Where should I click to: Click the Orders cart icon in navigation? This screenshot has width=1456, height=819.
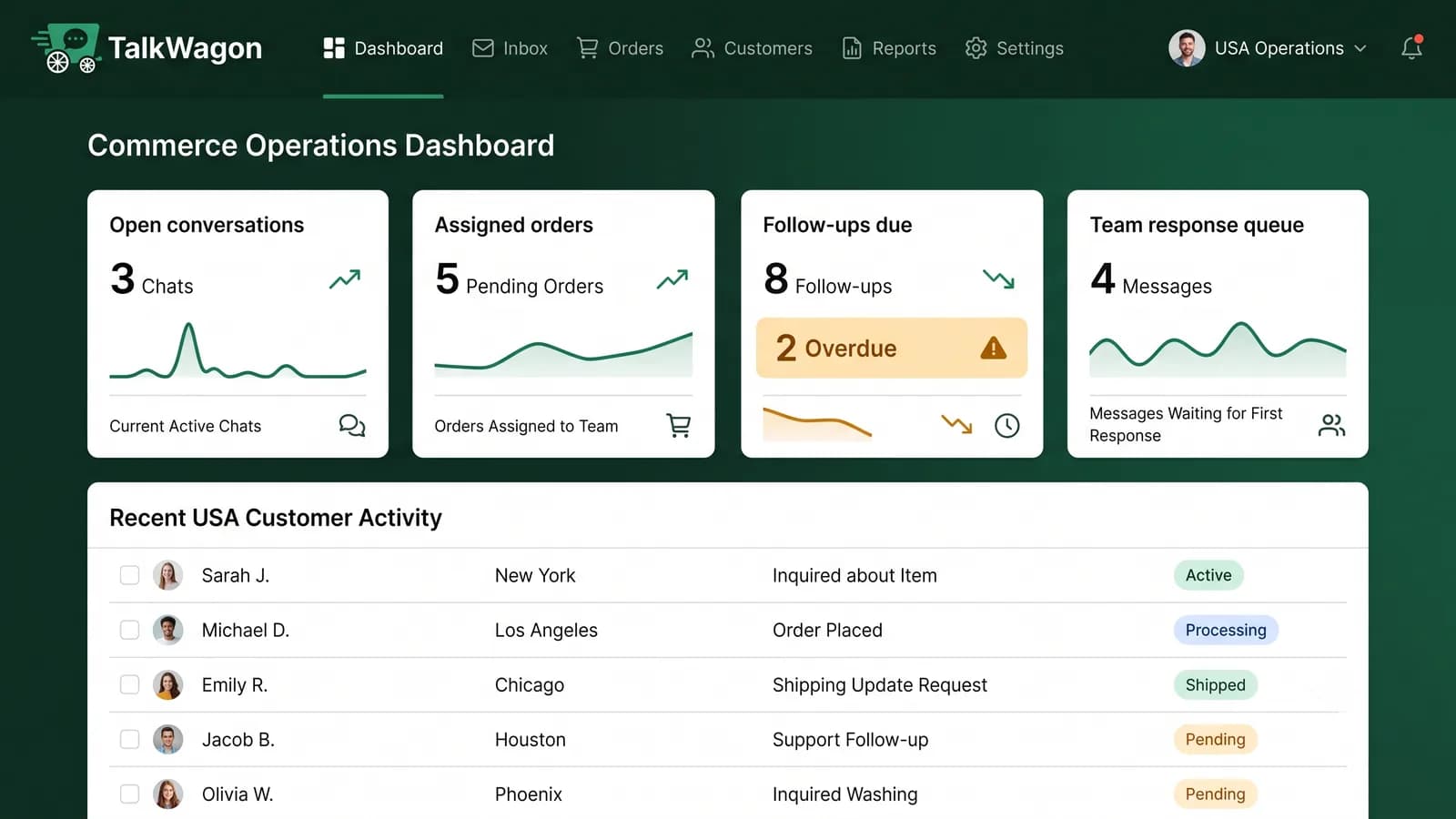(588, 48)
